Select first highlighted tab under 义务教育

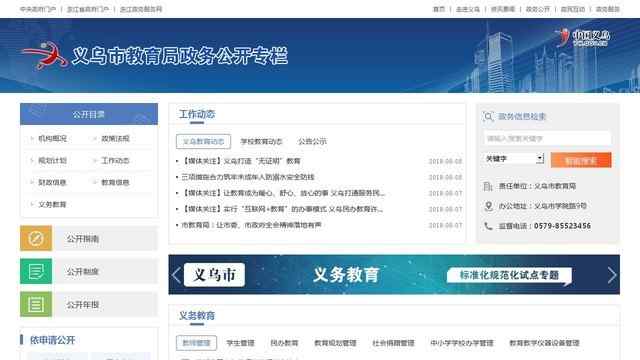click(196, 343)
